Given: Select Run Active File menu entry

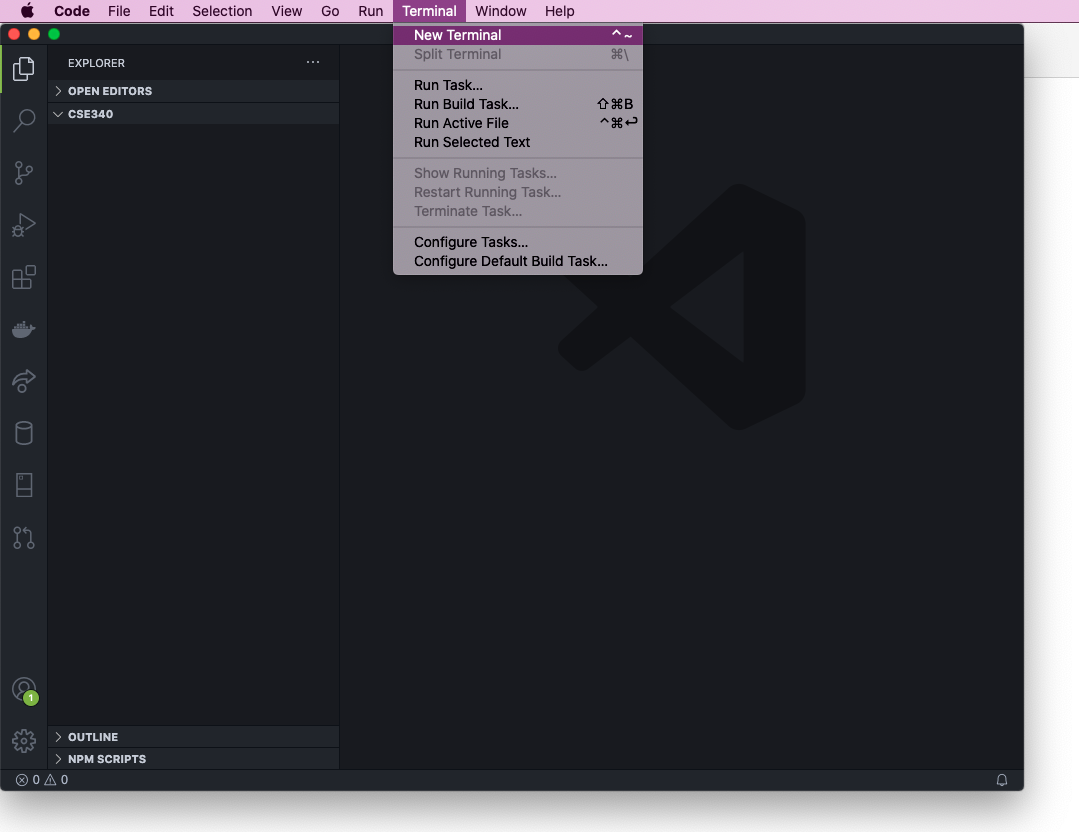Looking at the screenshot, I should pos(517,123).
